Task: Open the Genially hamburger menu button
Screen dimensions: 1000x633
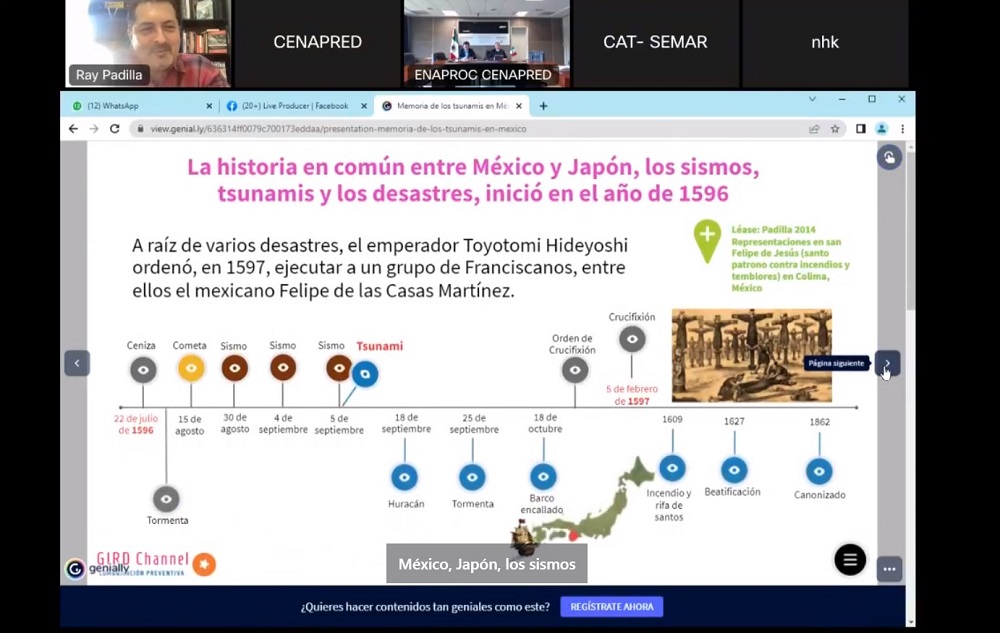Action: pyautogui.click(x=850, y=560)
